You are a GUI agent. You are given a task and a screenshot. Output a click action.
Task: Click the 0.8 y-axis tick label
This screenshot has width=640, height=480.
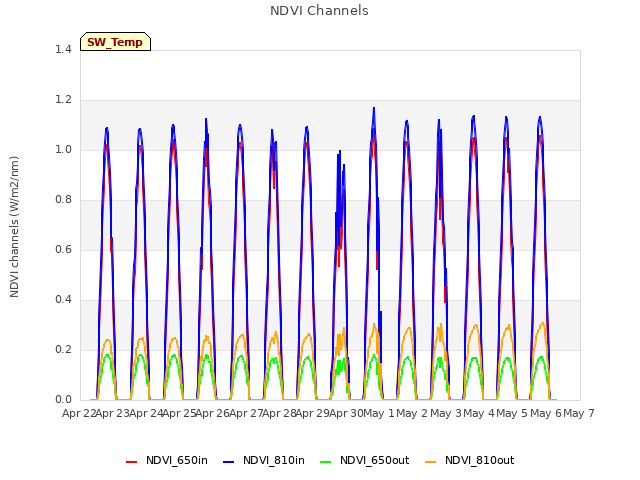(x=63, y=200)
